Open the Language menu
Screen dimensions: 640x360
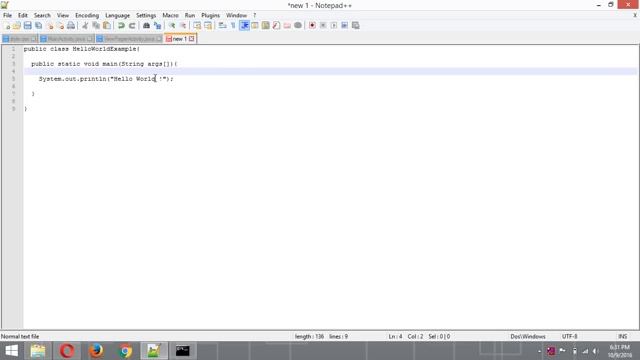[x=117, y=16]
